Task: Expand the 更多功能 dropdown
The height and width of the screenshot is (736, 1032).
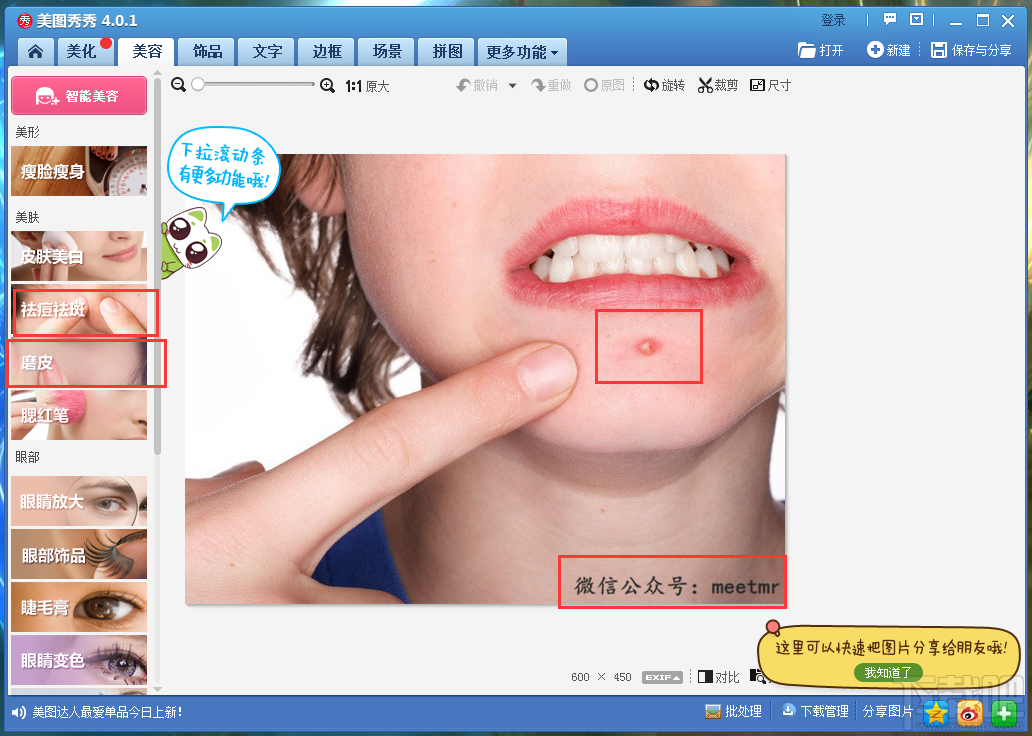Action: (x=522, y=52)
